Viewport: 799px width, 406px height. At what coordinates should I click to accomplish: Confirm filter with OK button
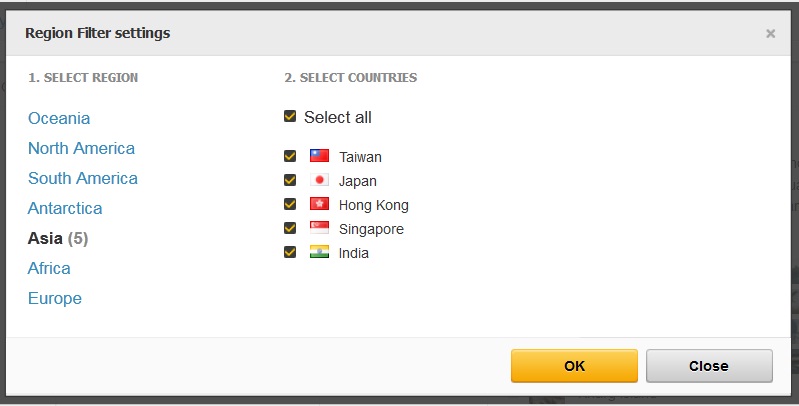coord(574,366)
